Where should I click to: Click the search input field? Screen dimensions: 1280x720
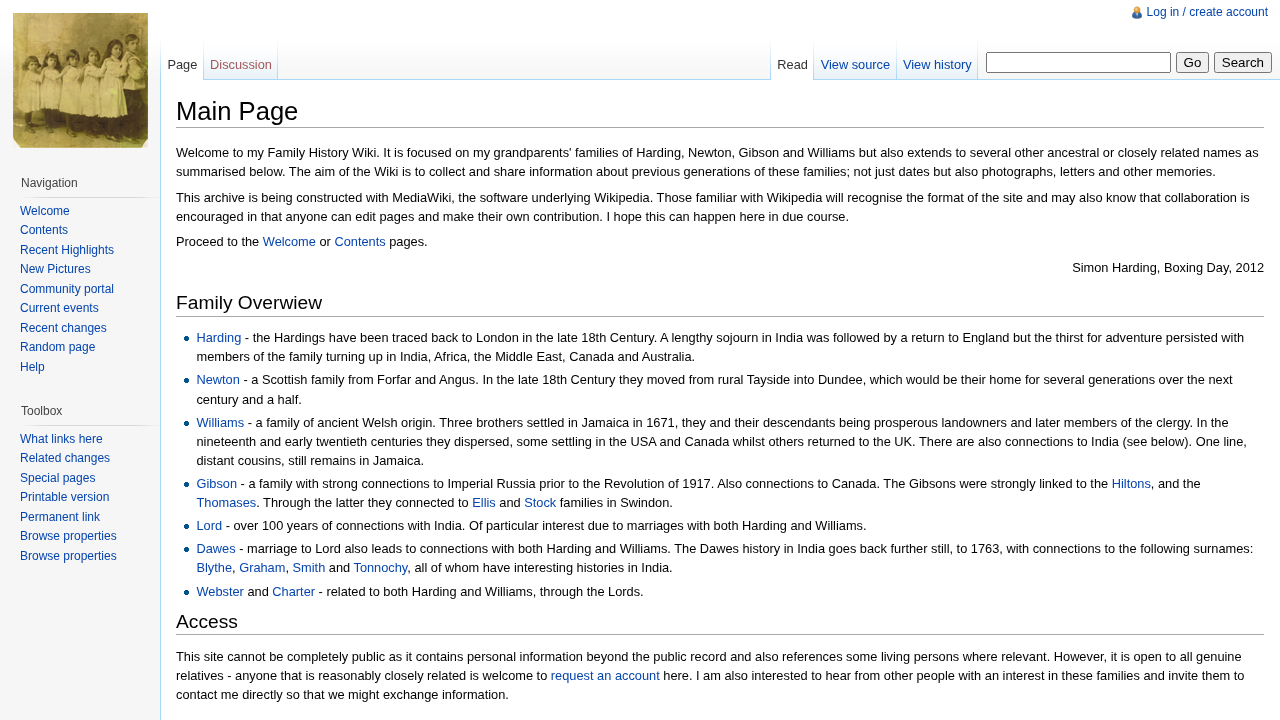coord(1077,63)
